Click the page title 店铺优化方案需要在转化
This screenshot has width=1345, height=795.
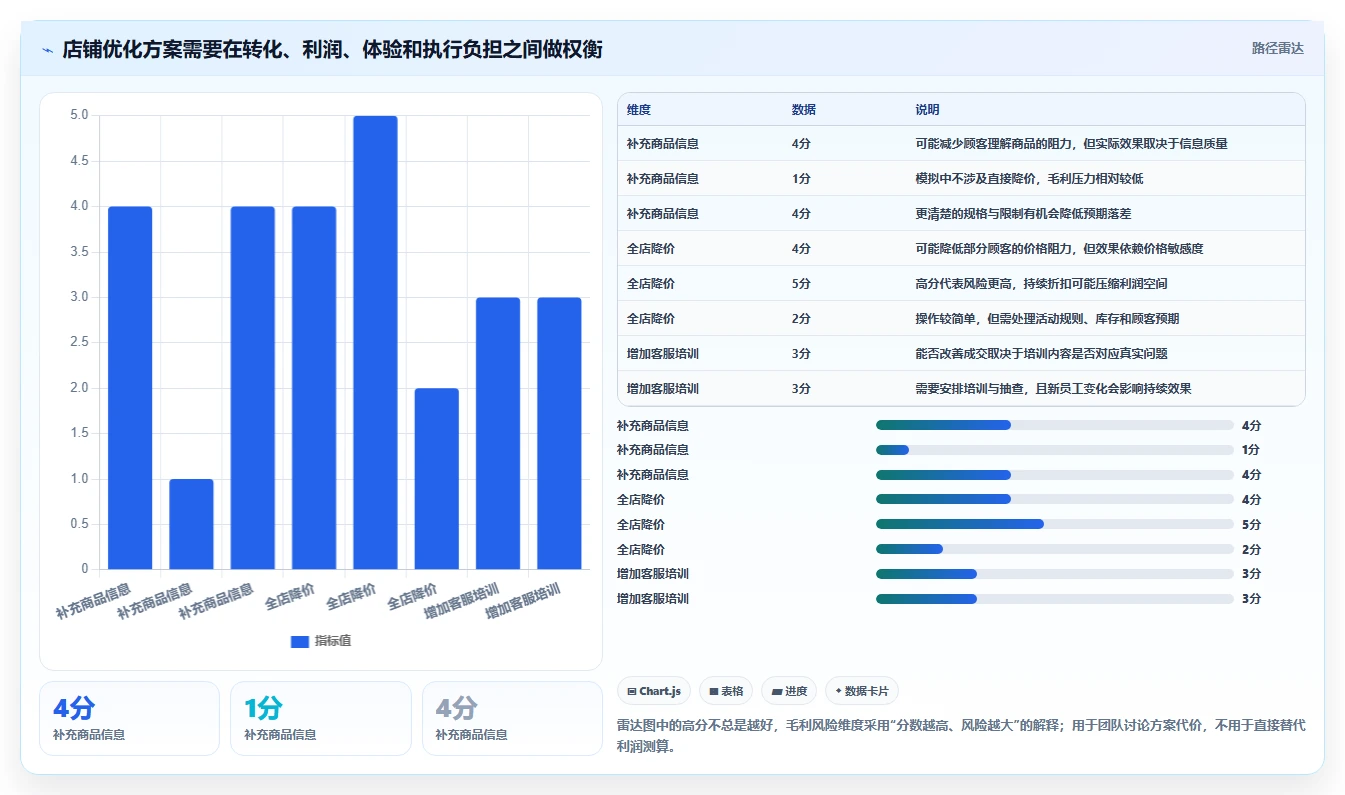[332, 49]
